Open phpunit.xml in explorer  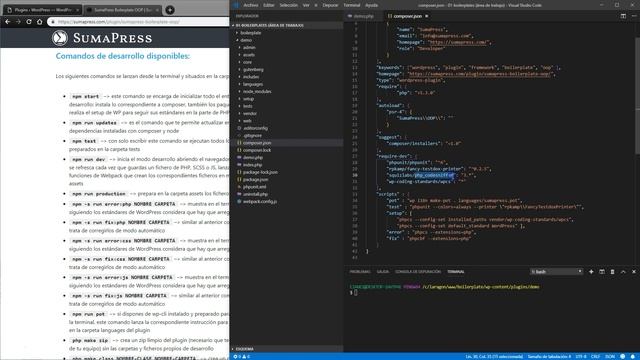click(254, 187)
